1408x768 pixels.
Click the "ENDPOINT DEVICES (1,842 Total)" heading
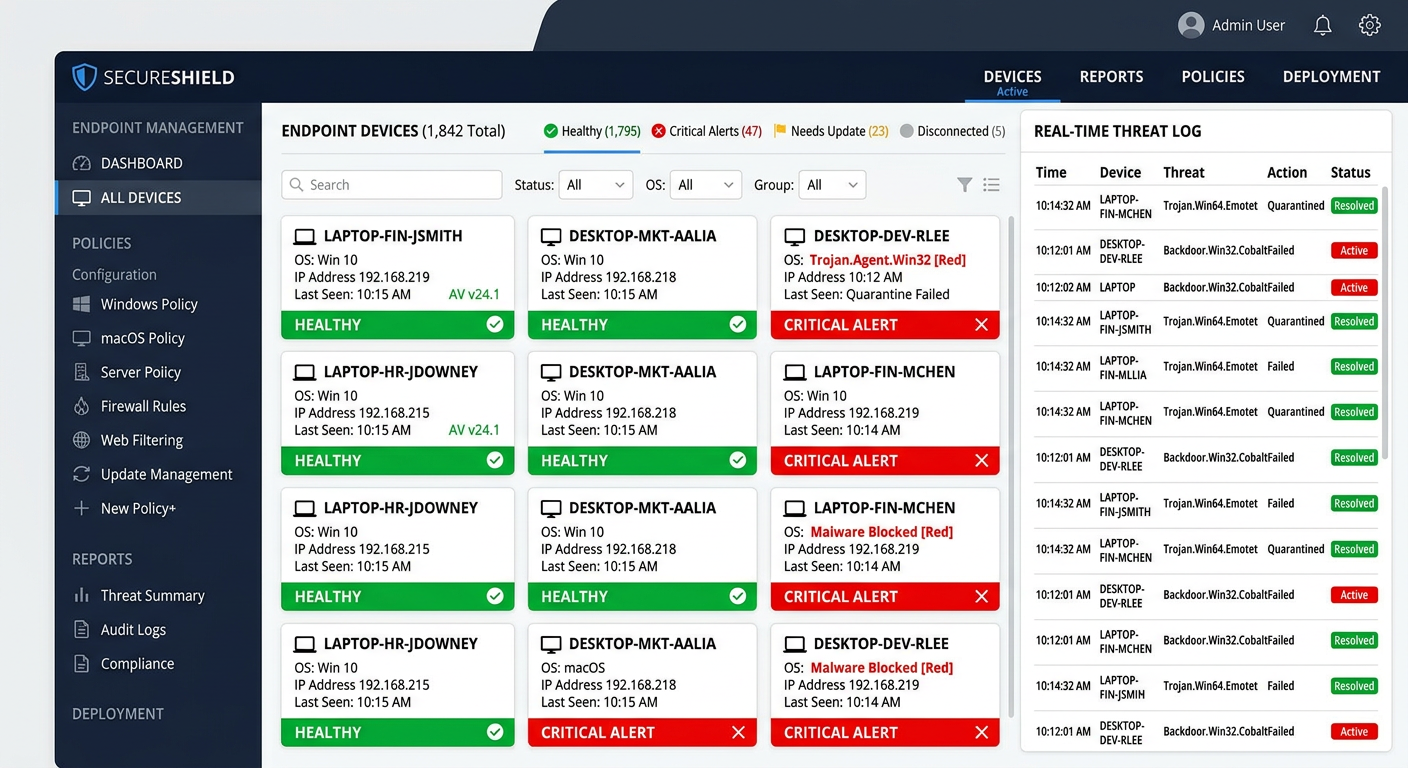click(x=393, y=131)
